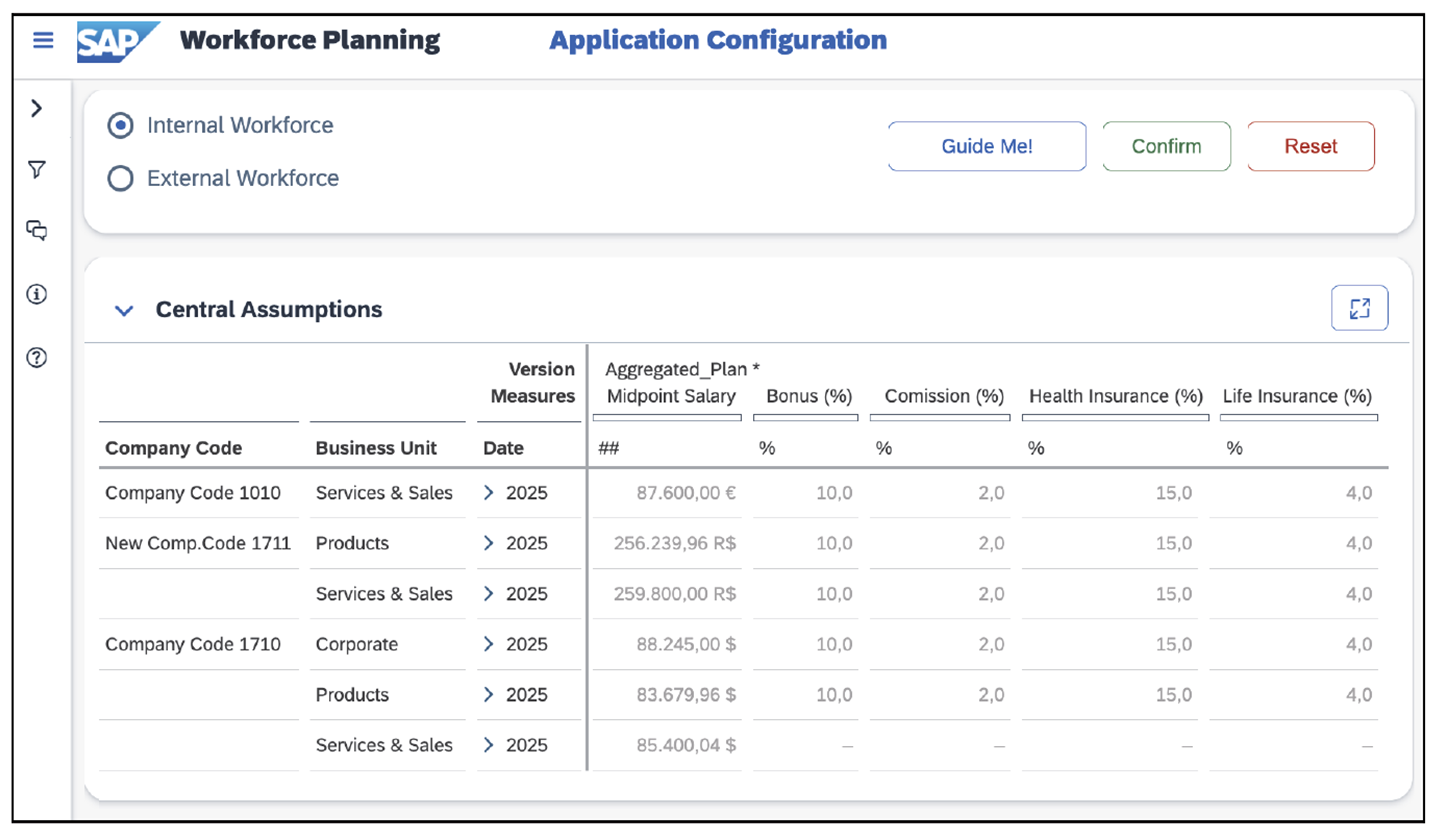Open the help question mark icon
Image resolution: width=1439 pixels, height=834 pixels.
(x=37, y=357)
